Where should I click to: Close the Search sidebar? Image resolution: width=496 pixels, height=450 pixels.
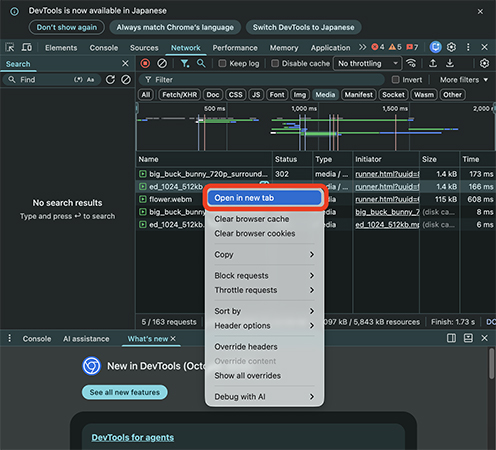click(x=125, y=63)
